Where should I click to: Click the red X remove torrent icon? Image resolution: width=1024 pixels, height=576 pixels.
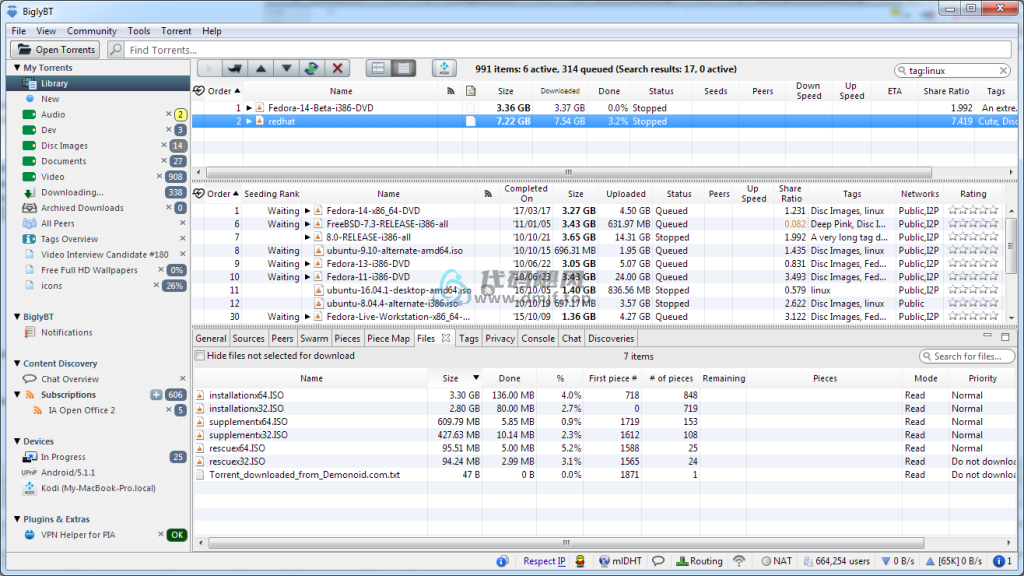[337, 69]
